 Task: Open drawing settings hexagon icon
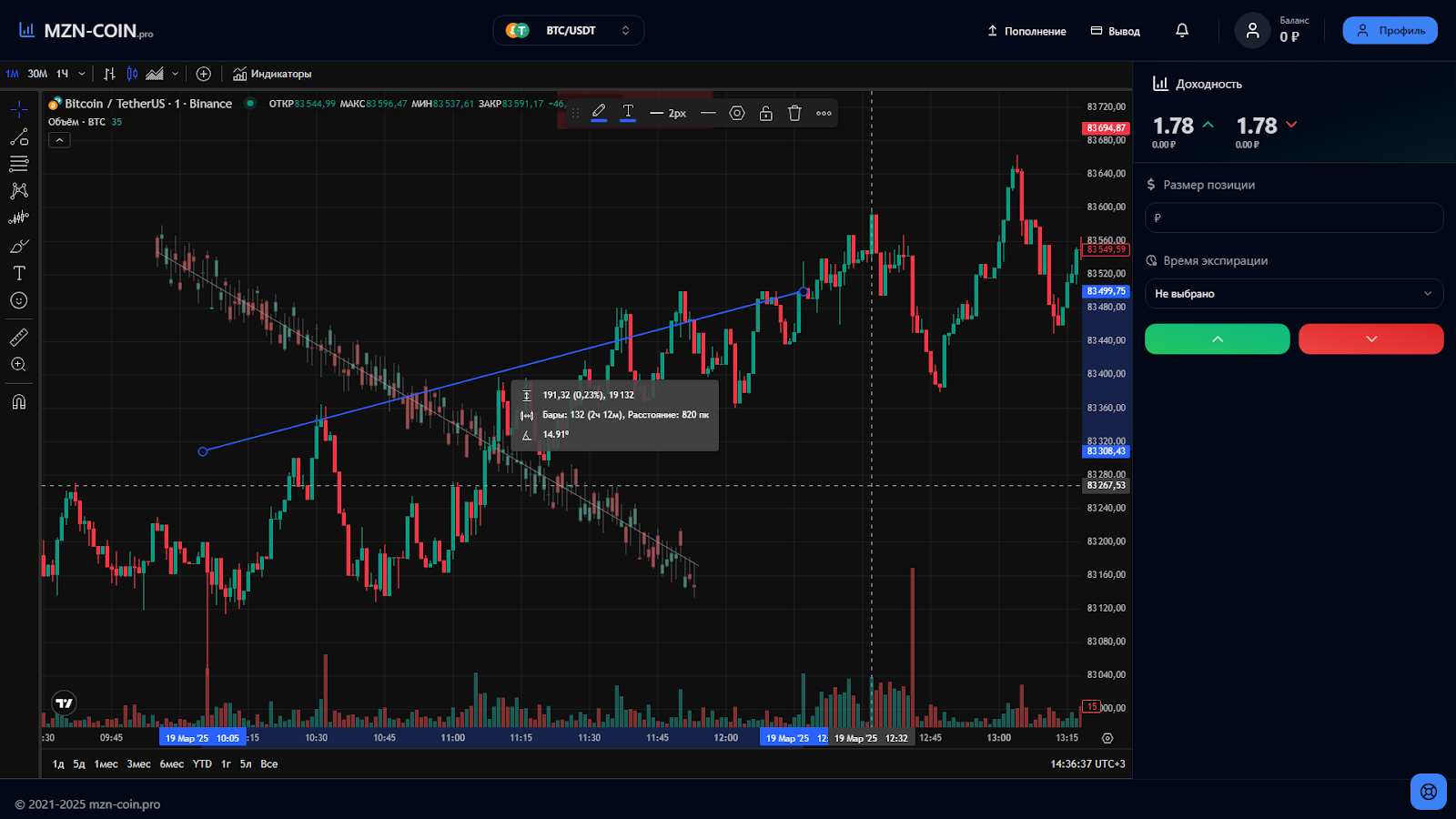pos(737,113)
